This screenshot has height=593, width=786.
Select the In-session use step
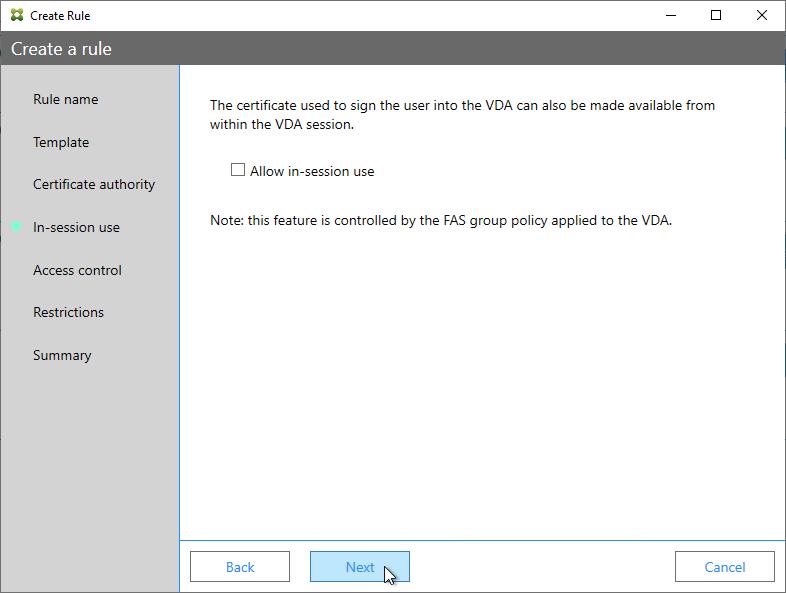pos(76,228)
